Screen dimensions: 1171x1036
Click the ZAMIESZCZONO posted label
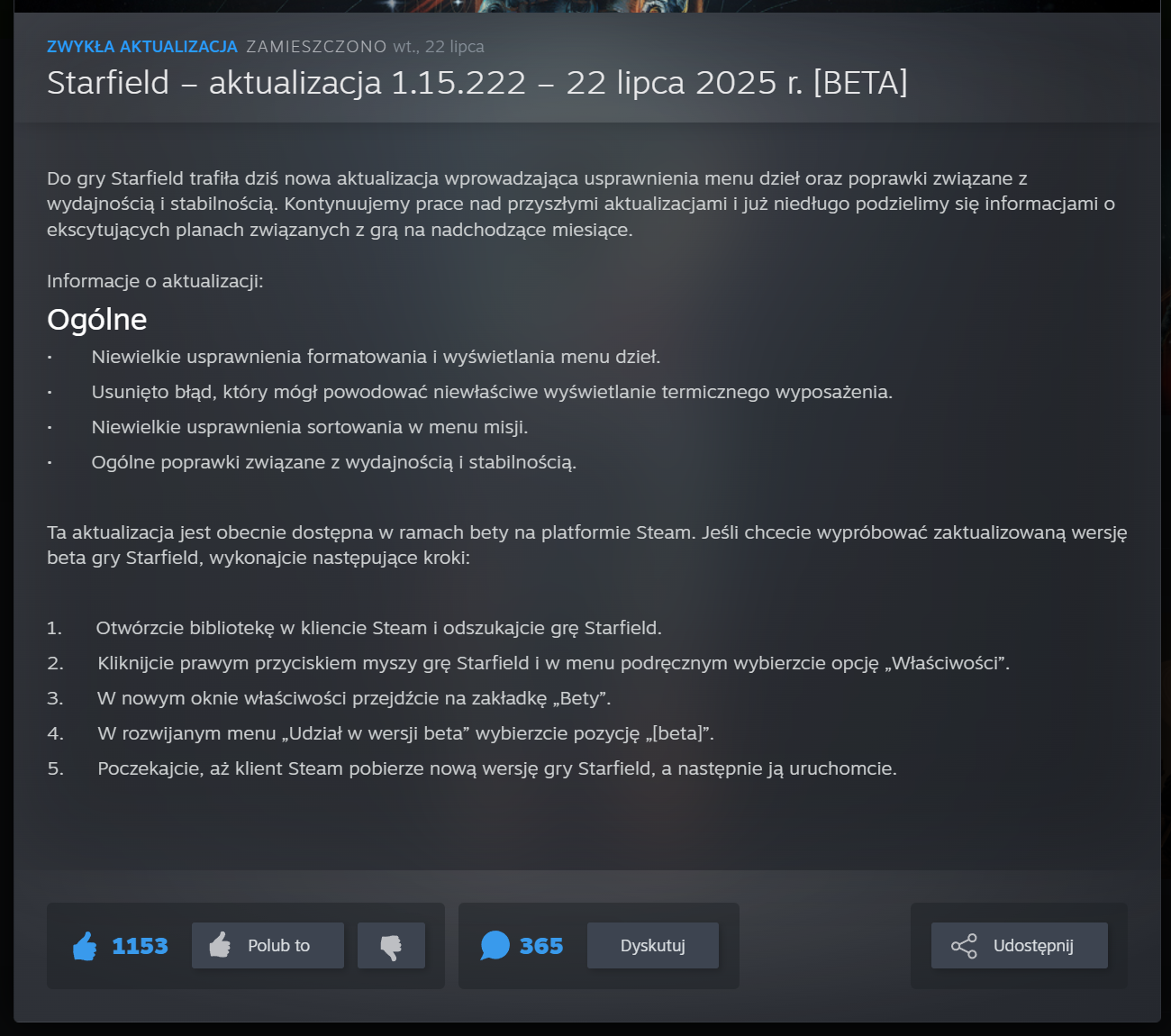click(x=316, y=47)
